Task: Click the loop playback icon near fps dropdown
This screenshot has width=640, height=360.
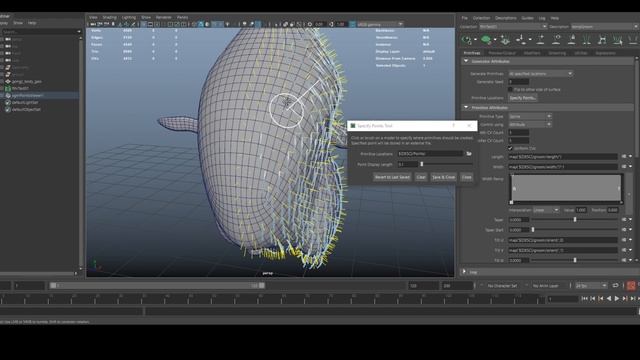Action: coord(616,285)
